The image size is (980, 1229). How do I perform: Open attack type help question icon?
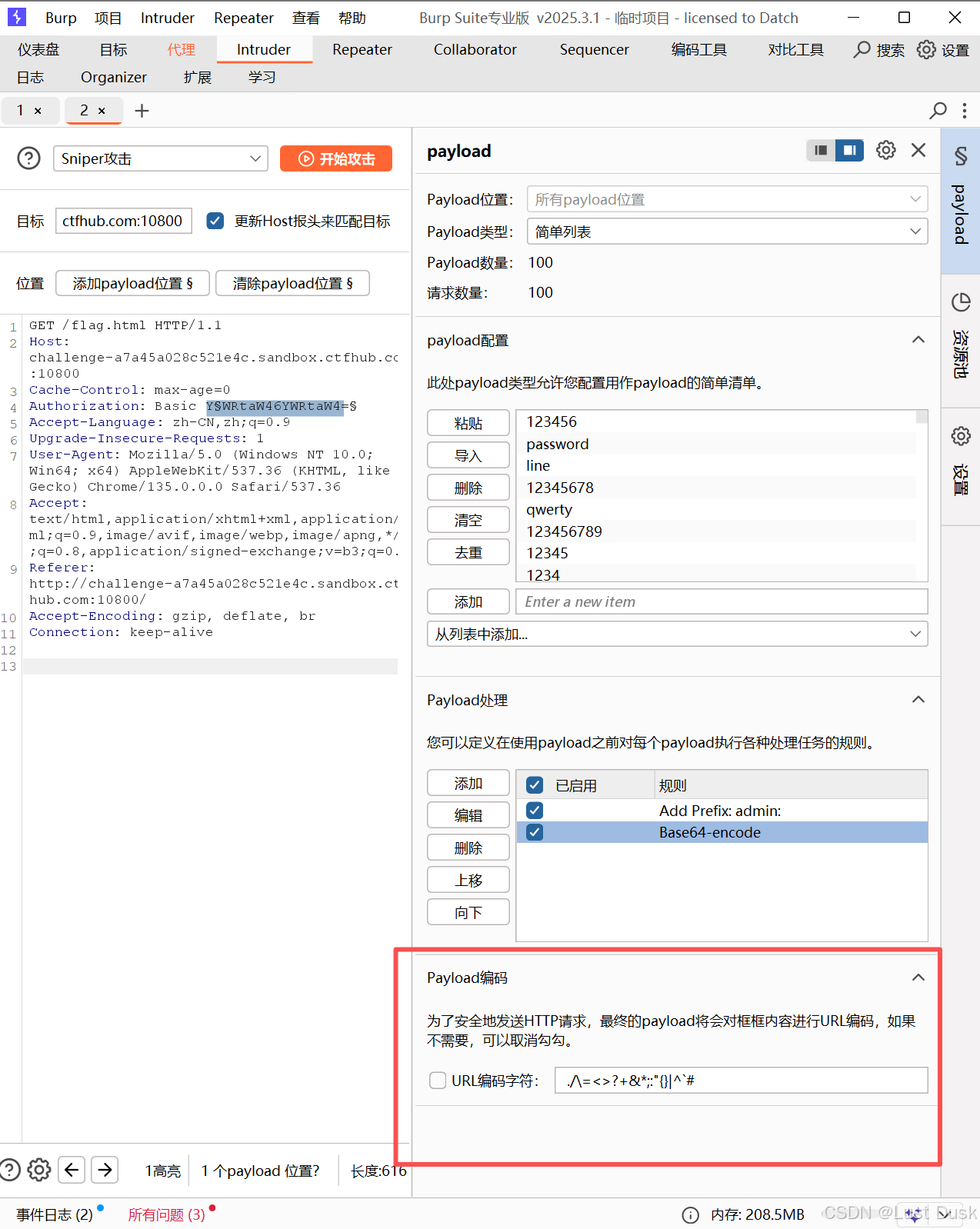28,158
